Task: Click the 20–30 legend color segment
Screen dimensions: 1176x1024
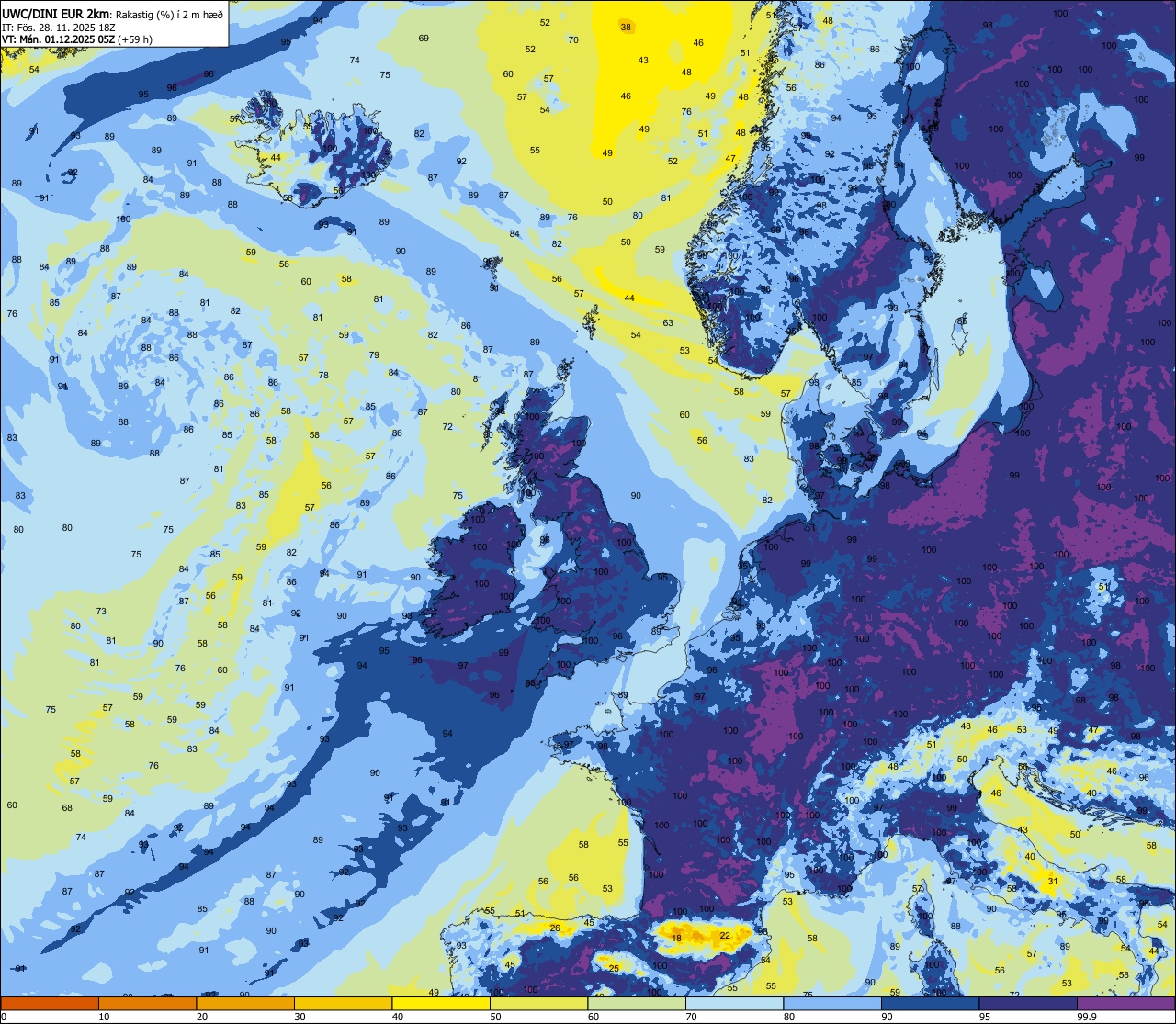Action: tap(245, 1004)
